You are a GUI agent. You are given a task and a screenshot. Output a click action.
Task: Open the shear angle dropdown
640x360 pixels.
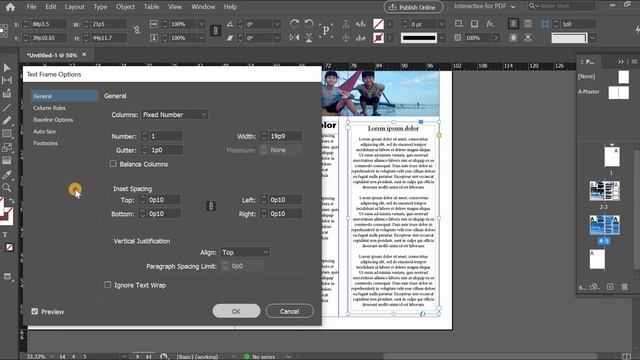[277, 38]
